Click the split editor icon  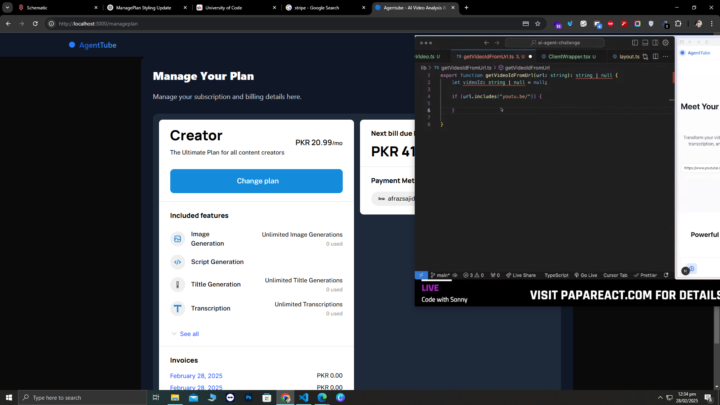656,56
